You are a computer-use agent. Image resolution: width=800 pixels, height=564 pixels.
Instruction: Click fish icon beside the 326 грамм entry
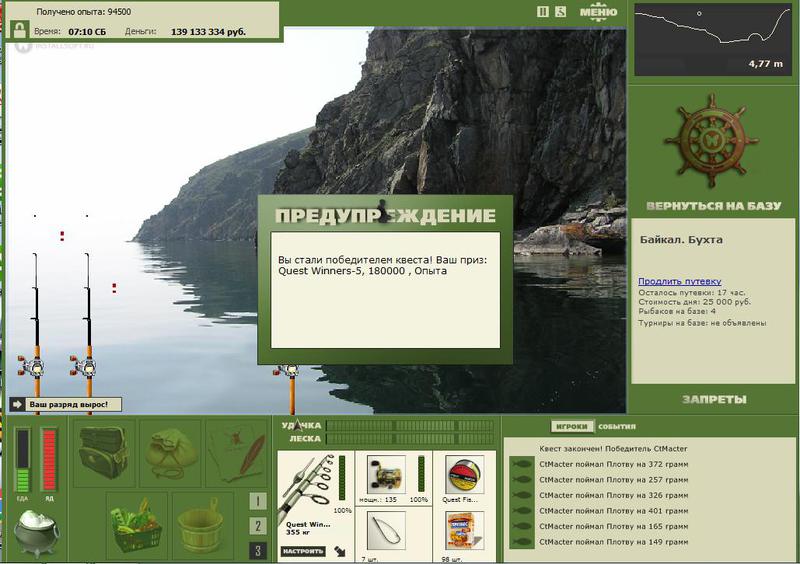(521, 495)
